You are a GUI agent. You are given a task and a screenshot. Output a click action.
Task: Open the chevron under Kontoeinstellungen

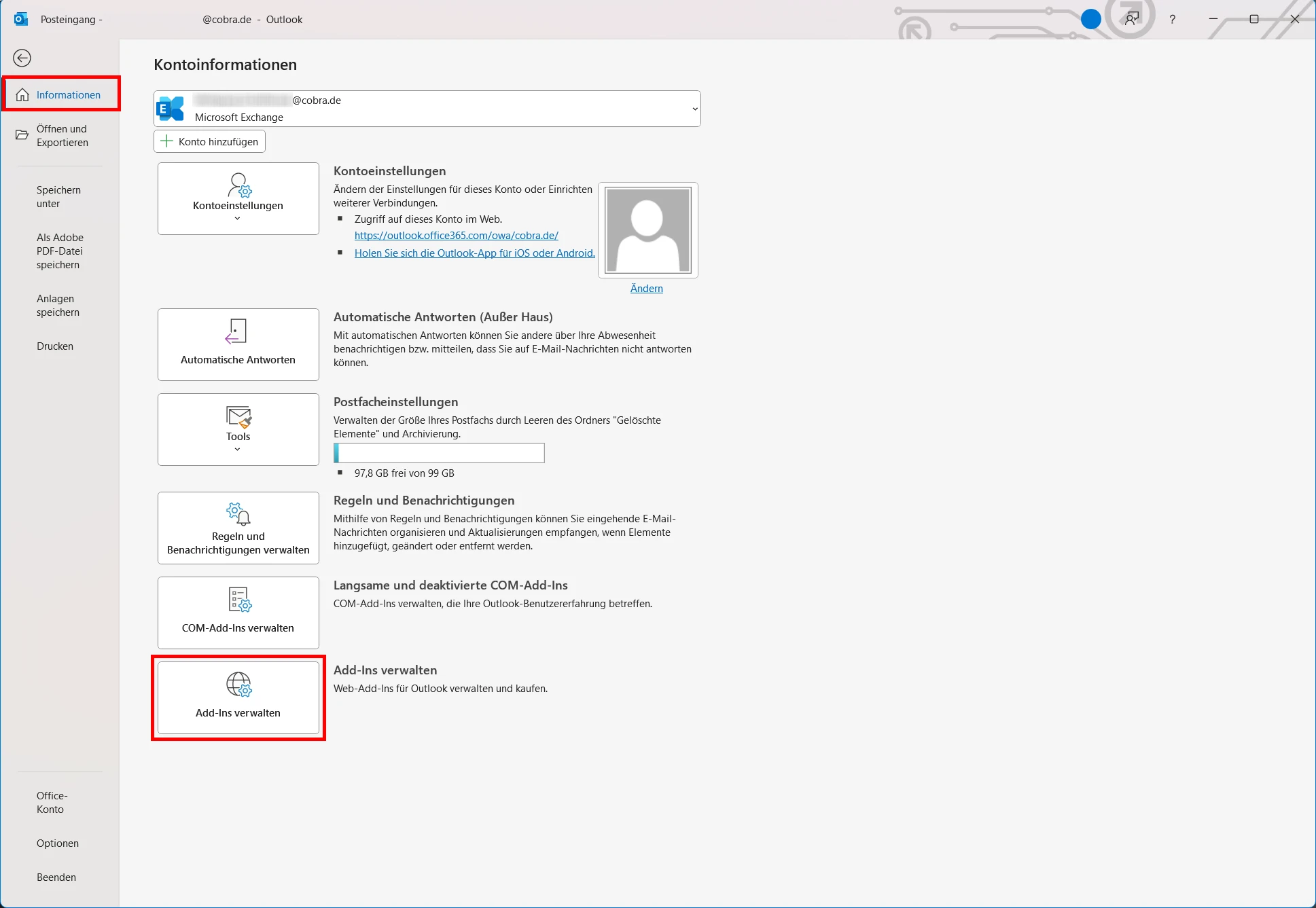coord(238,218)
